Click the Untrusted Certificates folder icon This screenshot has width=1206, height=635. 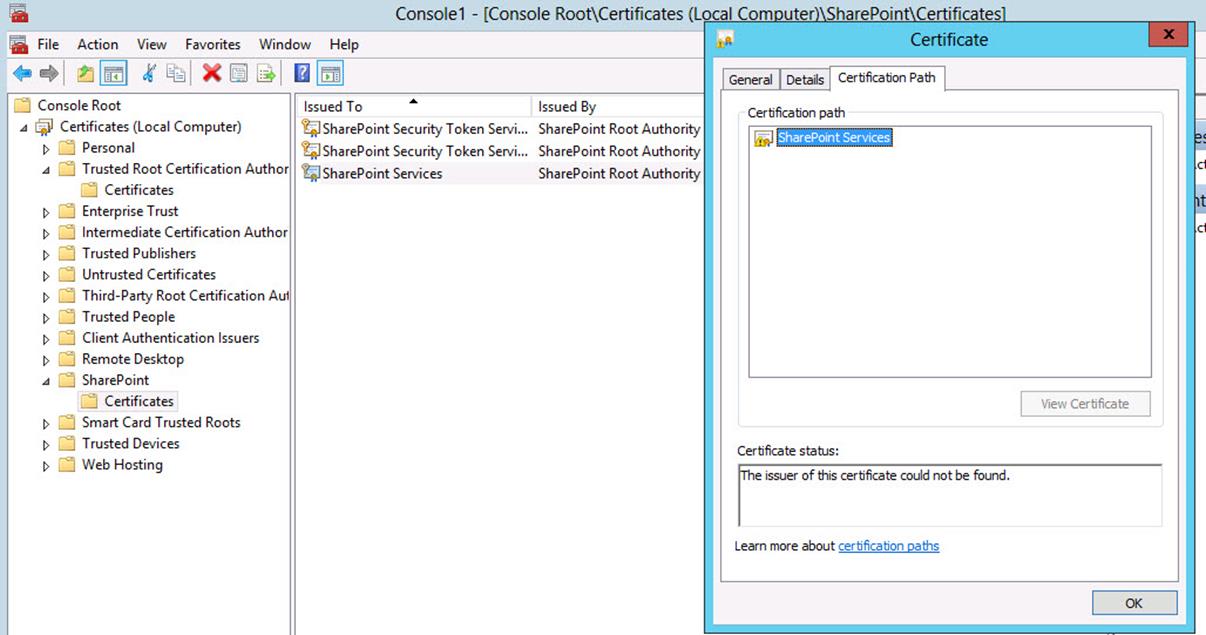coord(67,274)
